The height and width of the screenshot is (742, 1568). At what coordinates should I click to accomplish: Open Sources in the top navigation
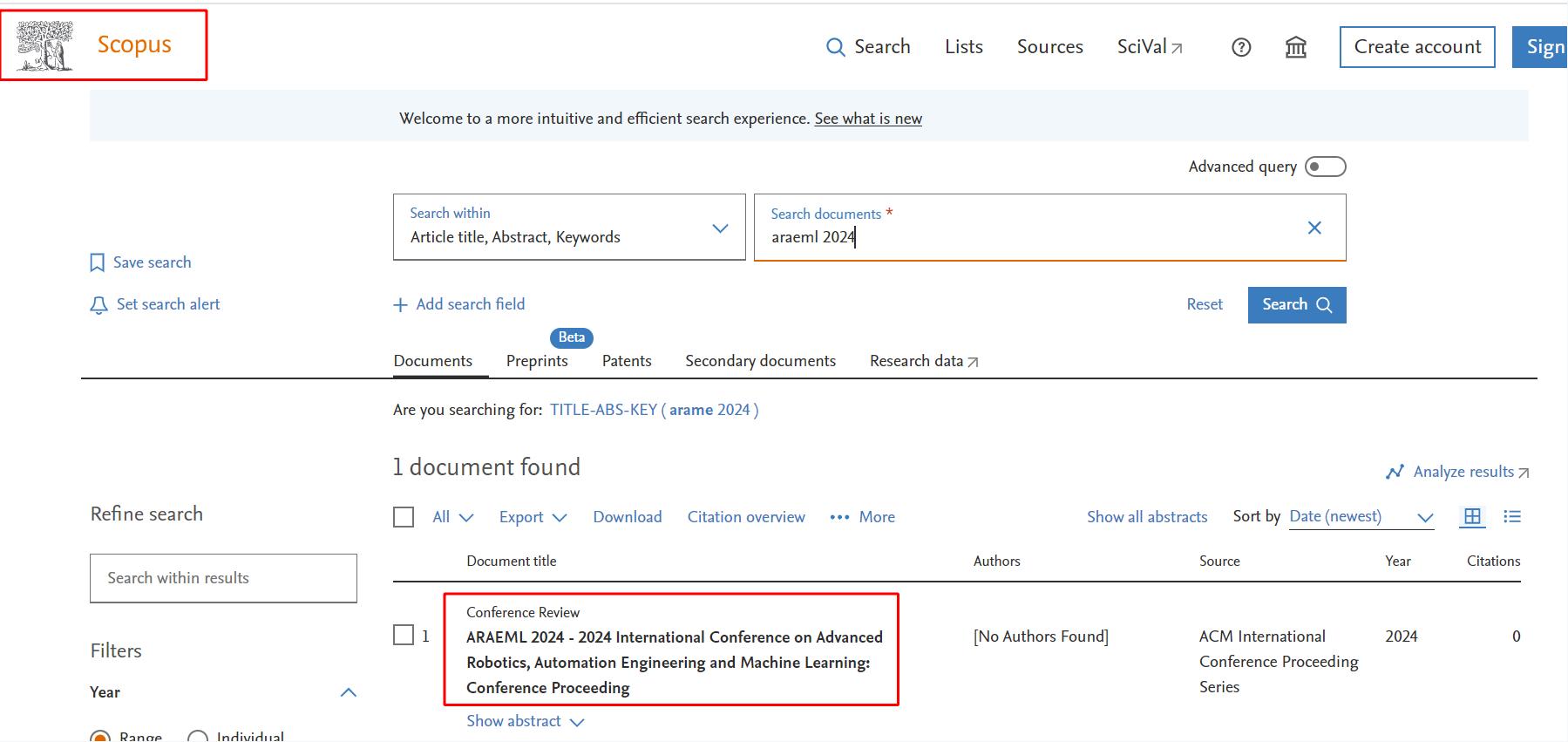[x=1050, y=47]
